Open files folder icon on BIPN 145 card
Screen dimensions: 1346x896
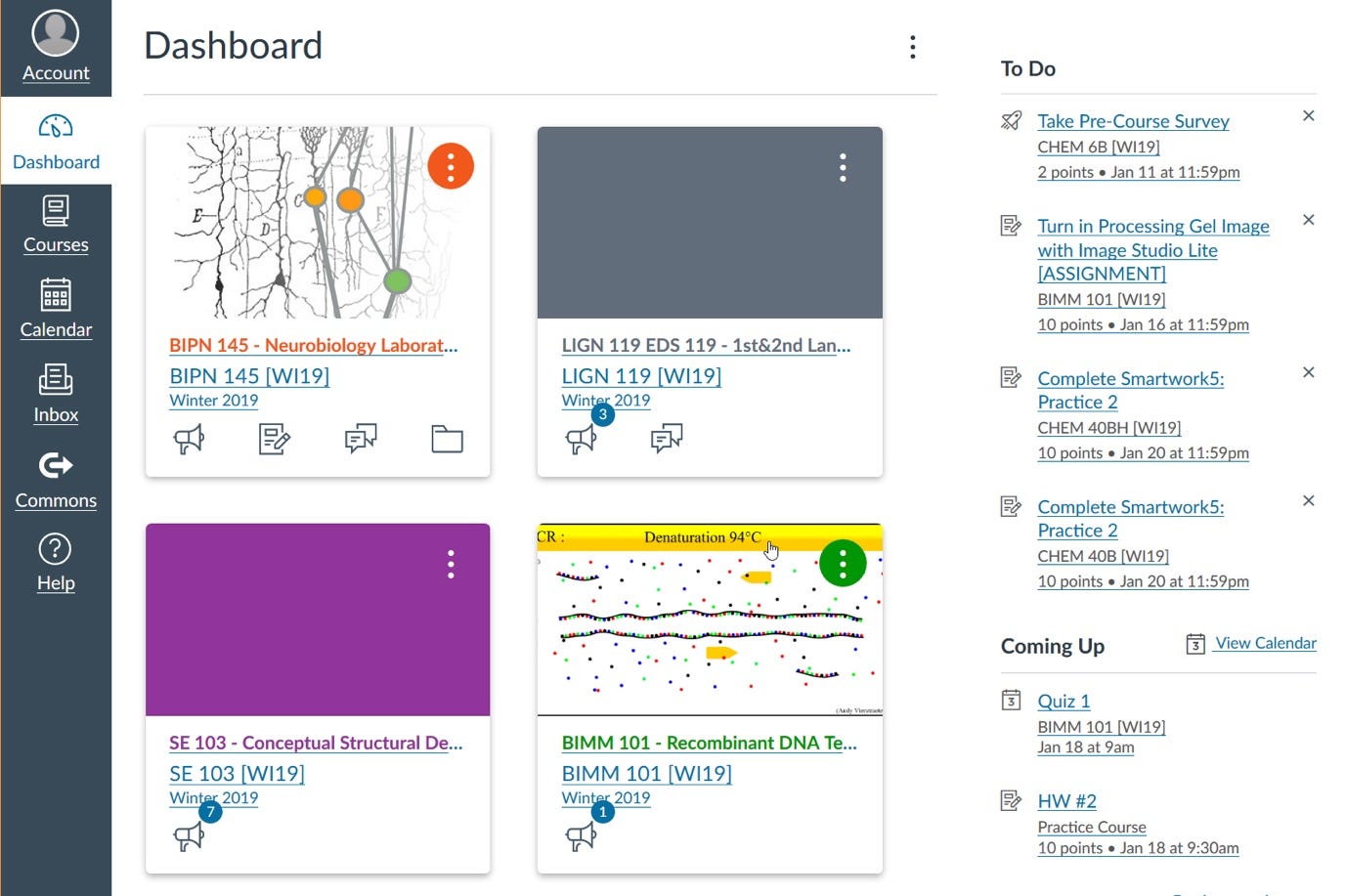[447, 440]
